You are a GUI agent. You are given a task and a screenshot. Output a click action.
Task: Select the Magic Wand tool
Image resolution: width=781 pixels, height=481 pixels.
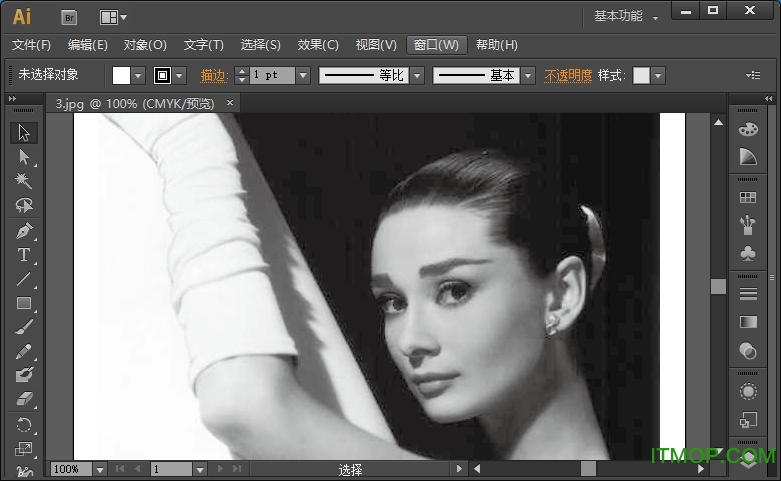click(25, 181)
